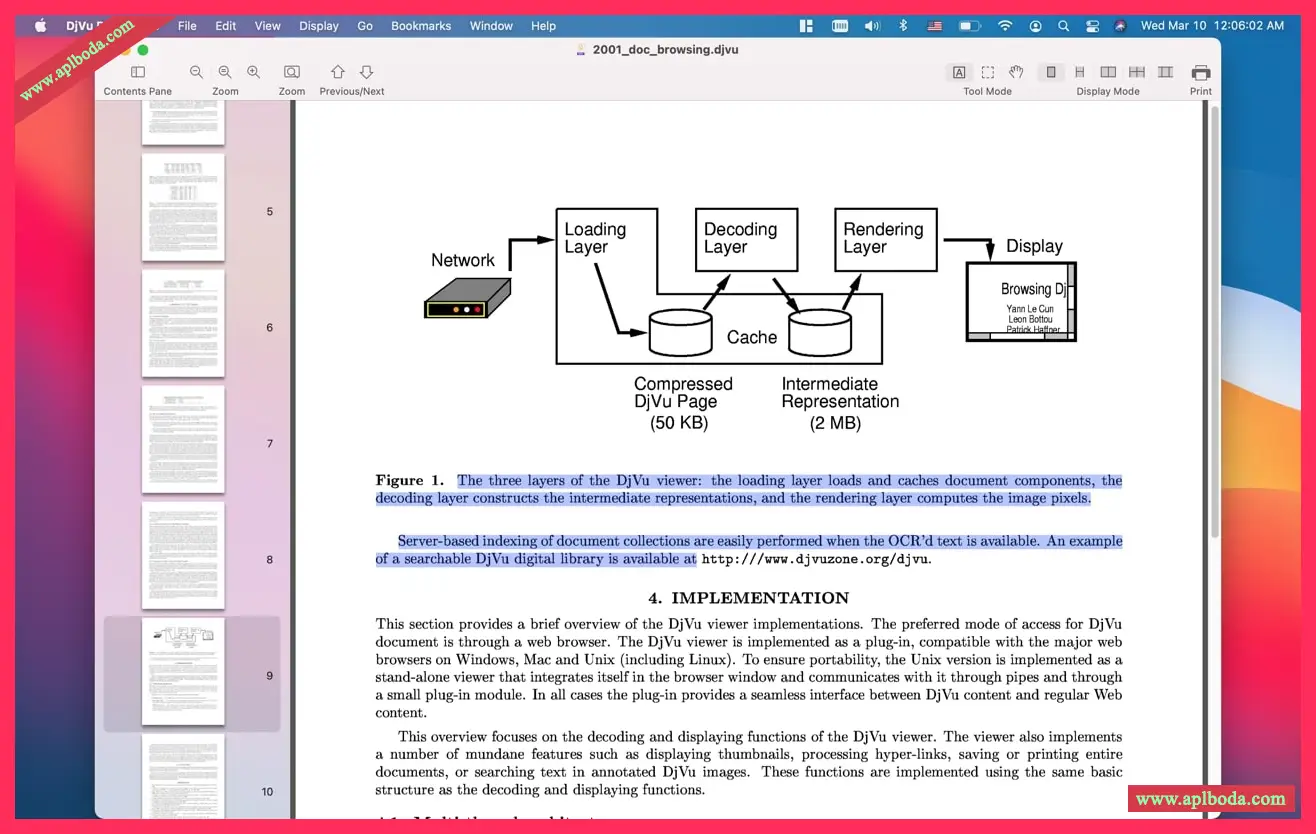Viewport: 1316px width, 834px height.
Task: Go to next page with down arrow
Action: 366,72
